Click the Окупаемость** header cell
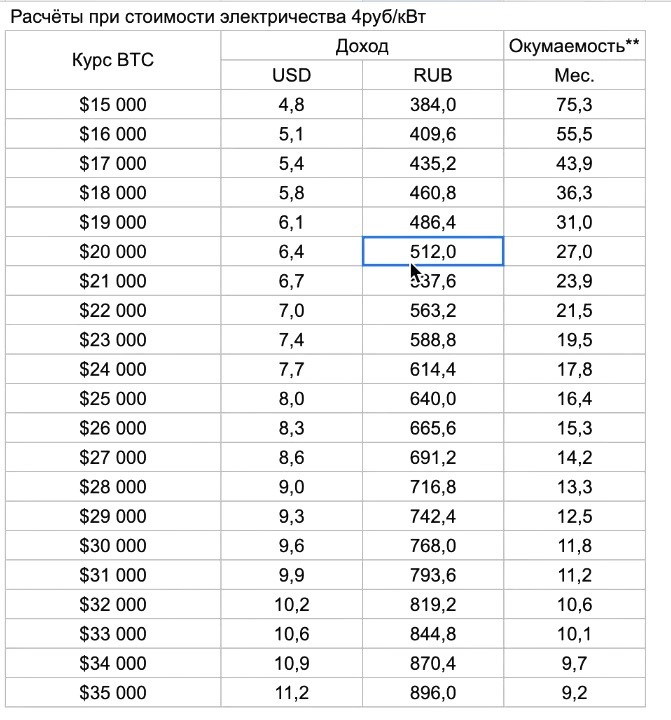This screenshot has height=720, width=671. point(574,45)
